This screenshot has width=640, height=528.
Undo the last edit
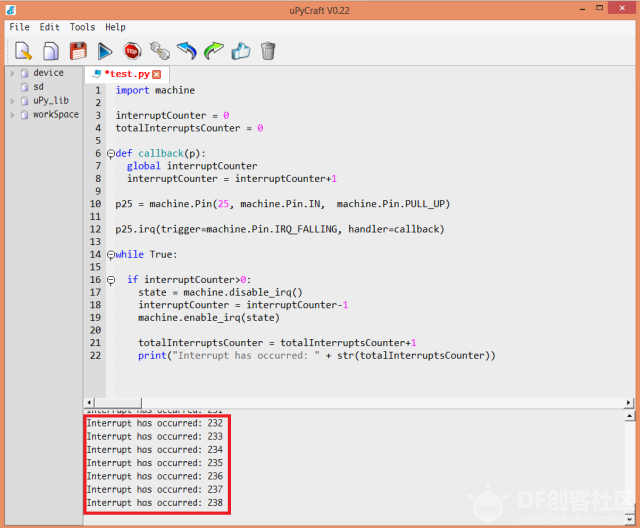coord(187,51)
